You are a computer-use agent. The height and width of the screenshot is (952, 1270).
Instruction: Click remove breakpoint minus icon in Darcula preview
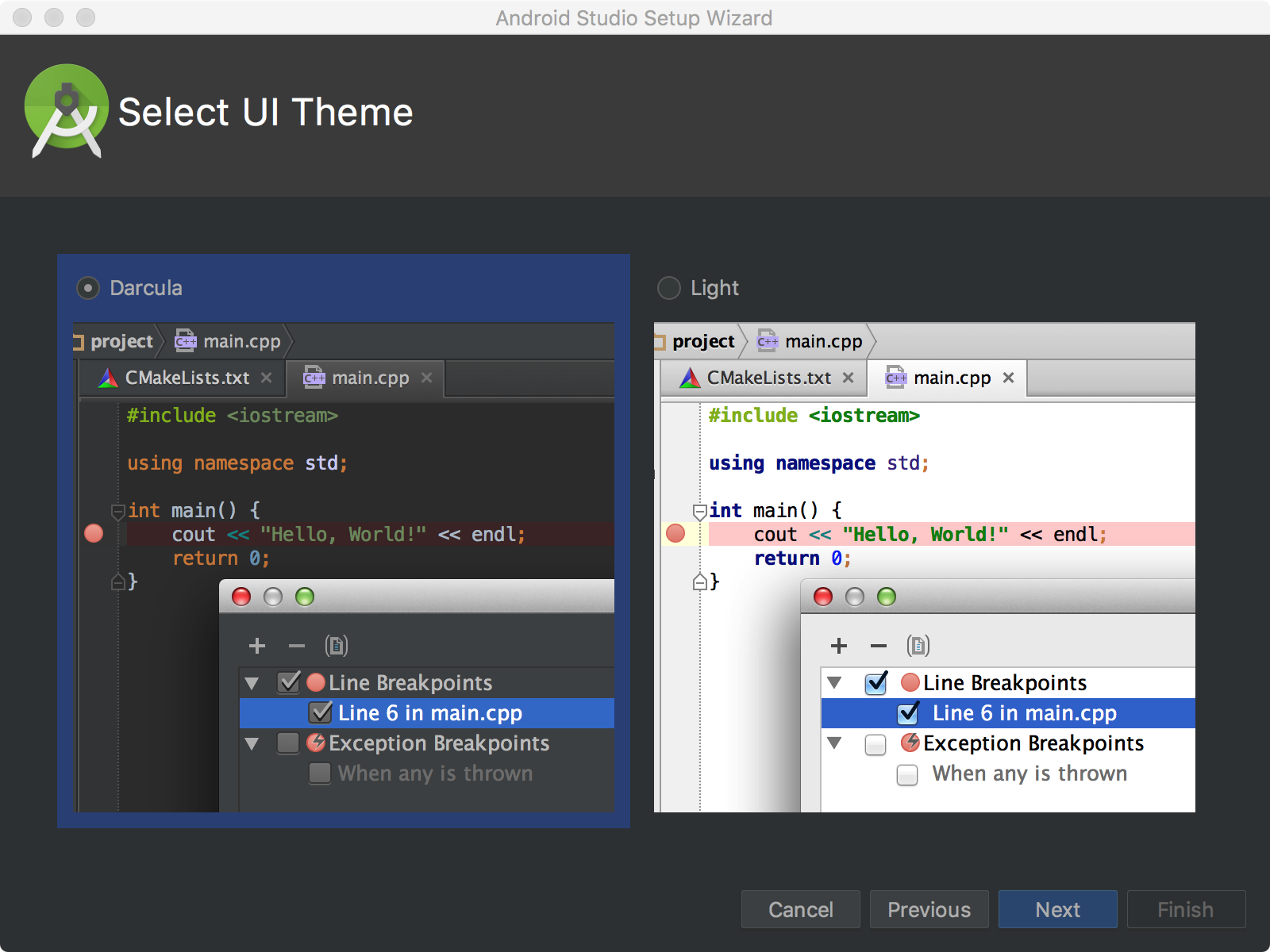click(x=297, y=646)
